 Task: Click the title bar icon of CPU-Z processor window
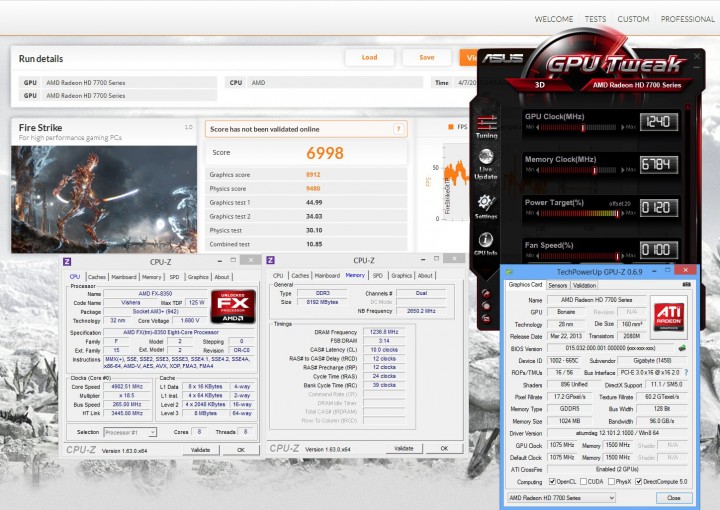pos(67,262)
